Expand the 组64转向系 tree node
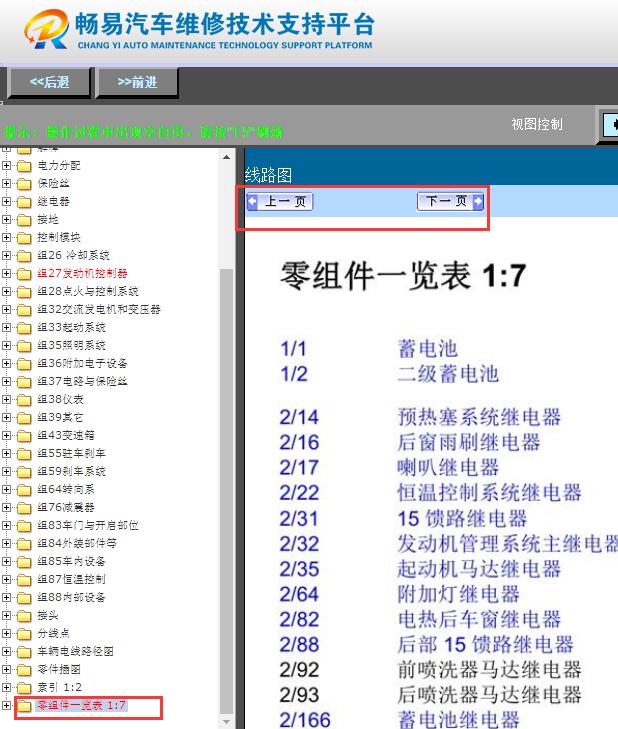 point(6,490)
